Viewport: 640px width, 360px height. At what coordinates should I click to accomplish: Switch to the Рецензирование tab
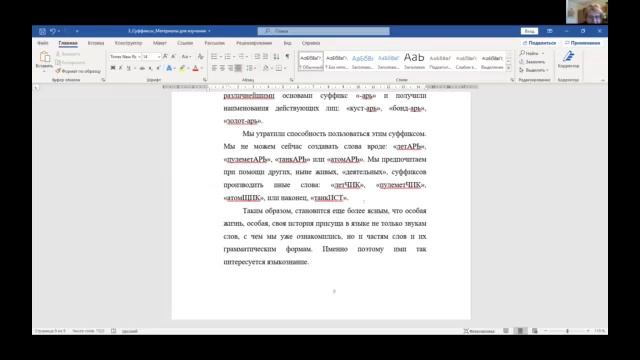tap(254, 43)
